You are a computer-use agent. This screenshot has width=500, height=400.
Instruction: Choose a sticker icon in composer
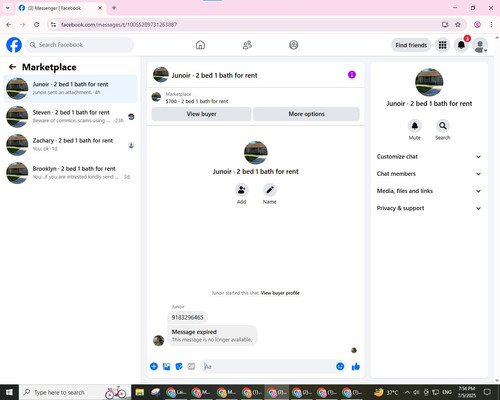(179, 367)
